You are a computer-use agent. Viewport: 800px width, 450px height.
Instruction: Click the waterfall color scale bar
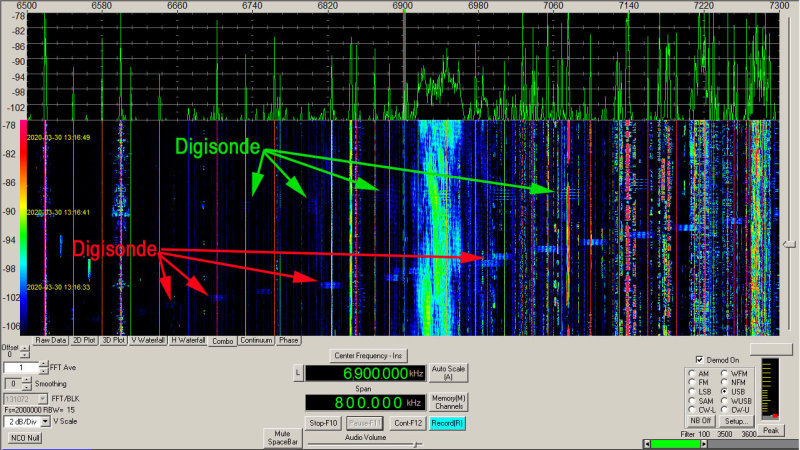click(x=23, y=228)
